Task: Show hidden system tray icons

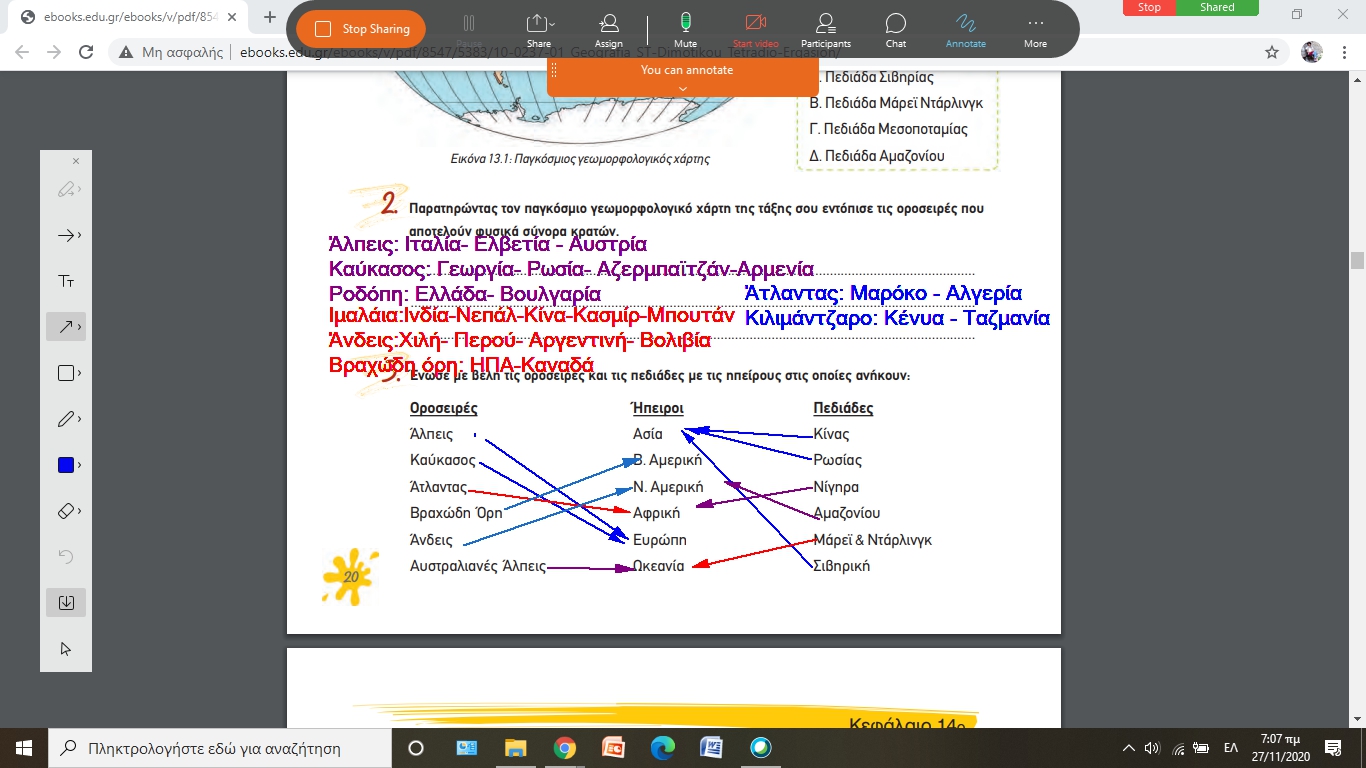Action: coord(1129,748)
